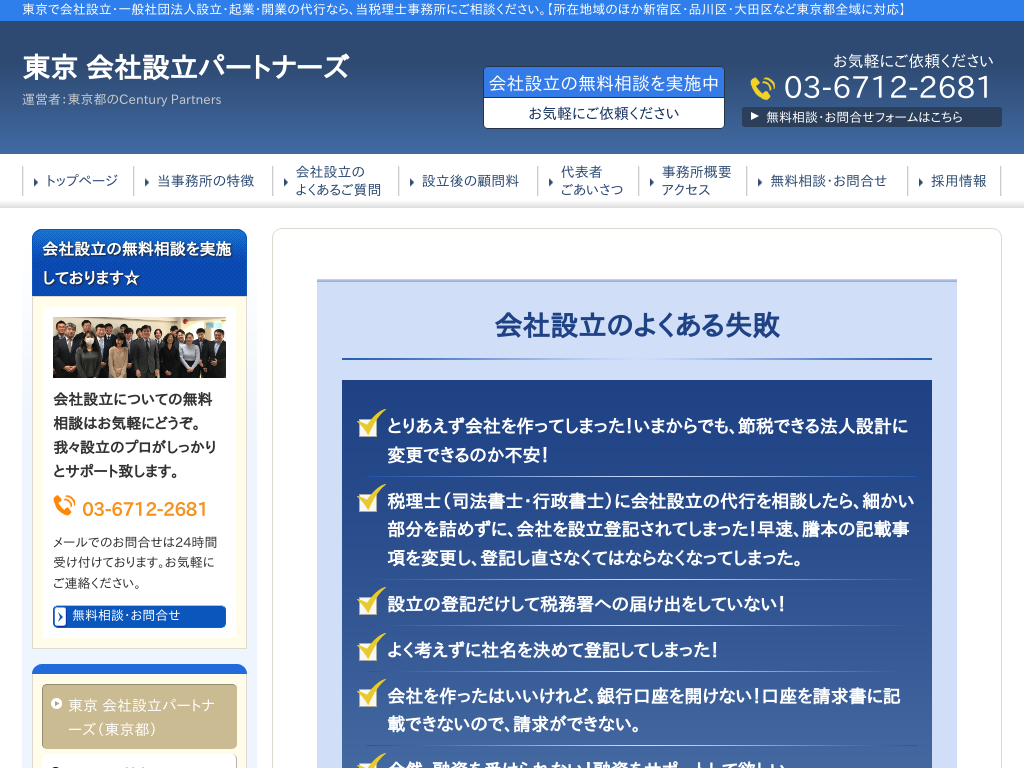1024x768 pixels.
Task: Click the circle arrow icon beside 東京 会社設立パートナーズ(東京都)
Action: (57, 704)
